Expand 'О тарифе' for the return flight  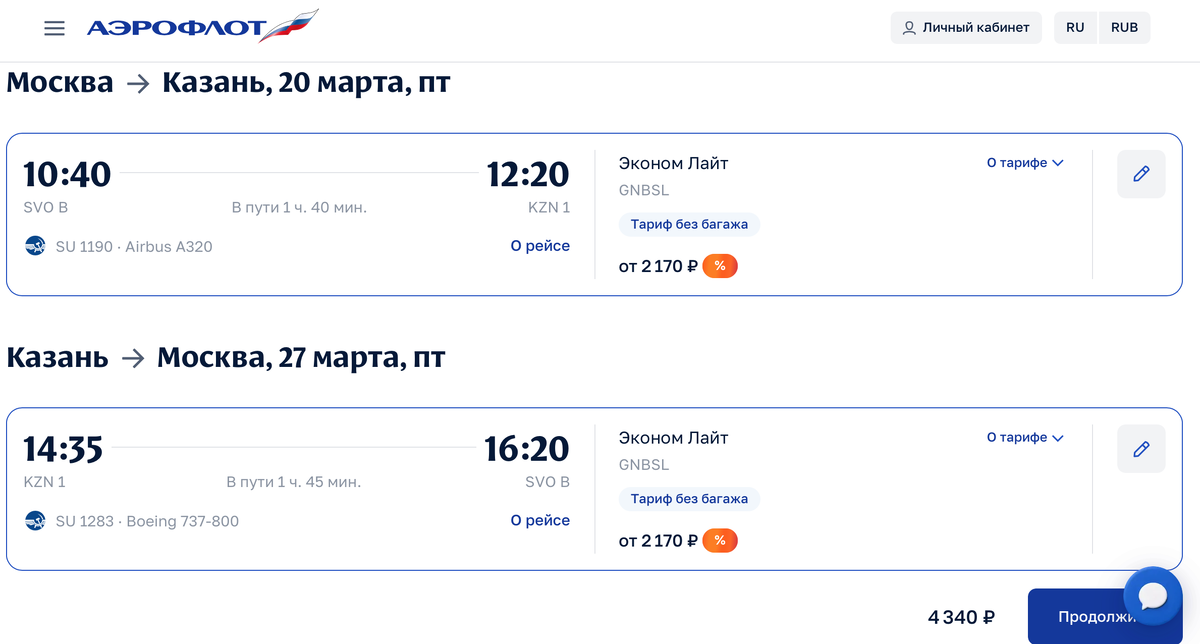coord(1024,437)
